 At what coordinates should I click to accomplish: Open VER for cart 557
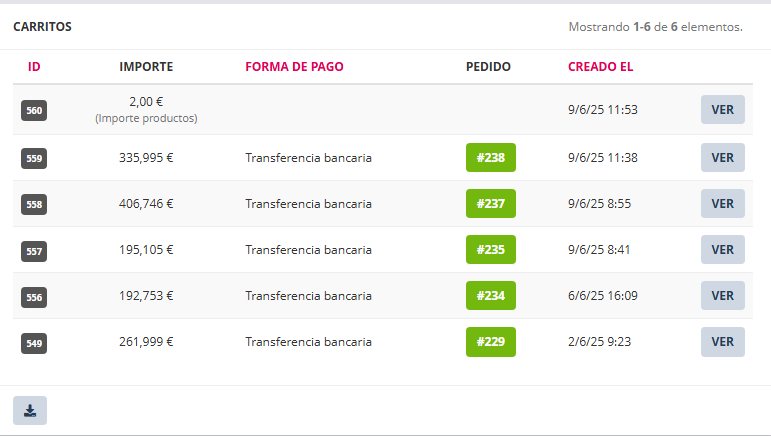point(722,250)
